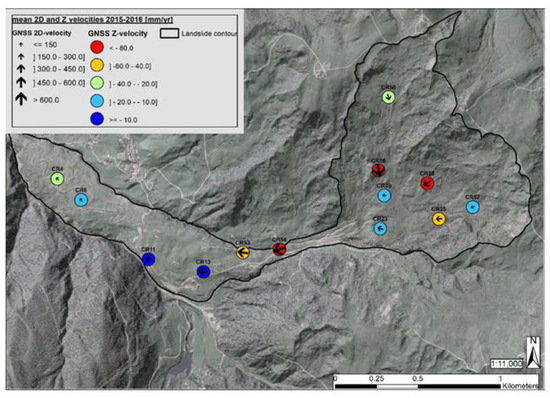The height and width of the screenshot is (398, 550).
Task: Select the yellow CR25 marker
Action: (x=438, y=219)
